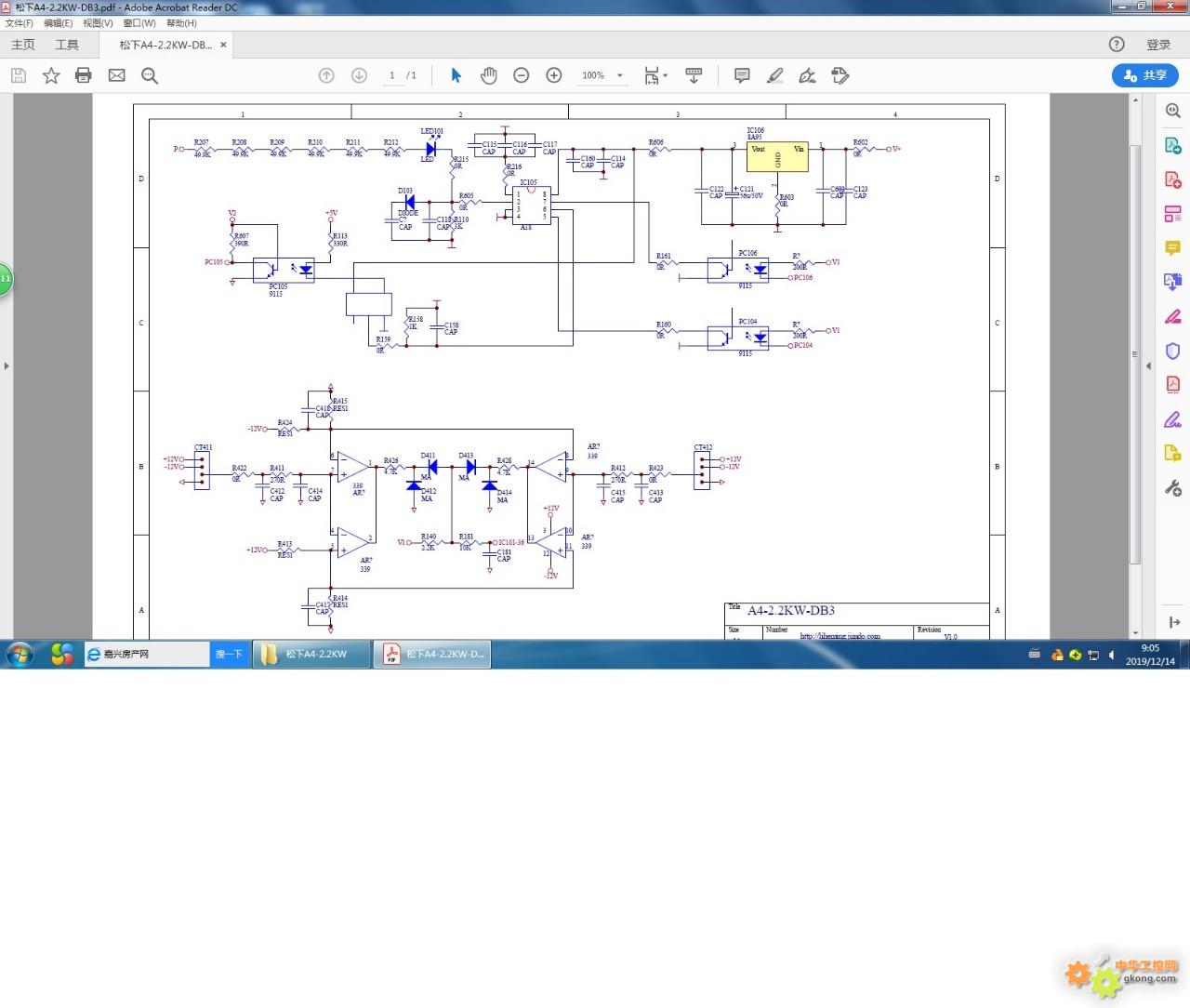Screen dimensions: 1190x1008
Task: Go to the next page
Action: (x=359, y=75)
